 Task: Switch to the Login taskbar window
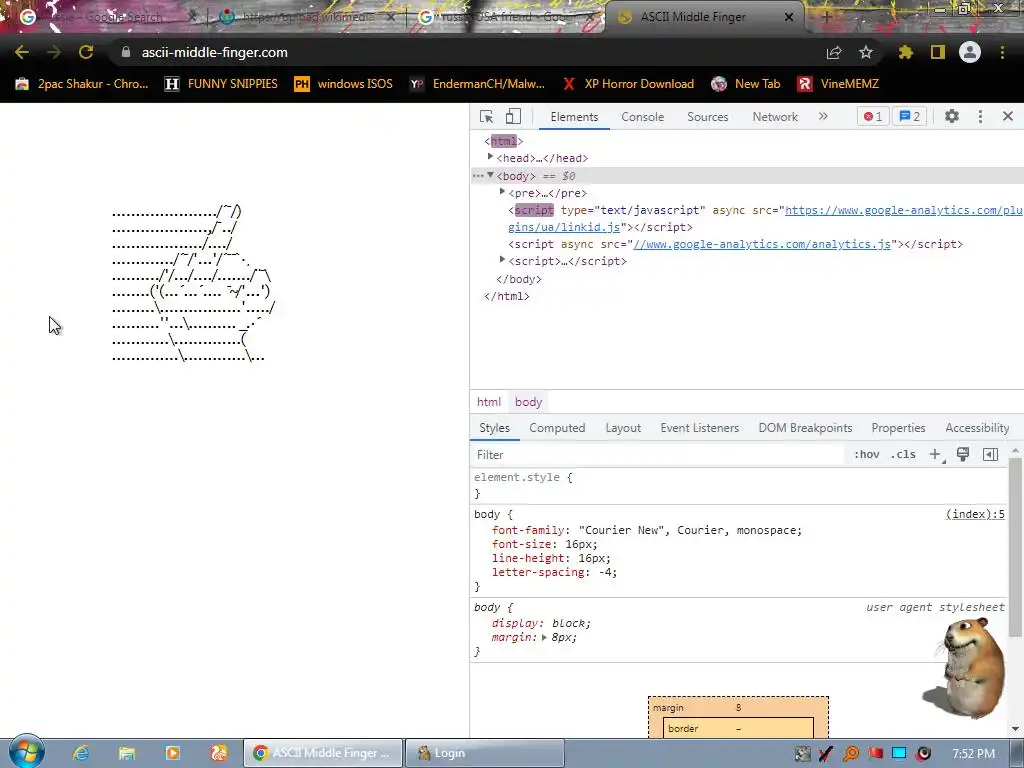485,753
